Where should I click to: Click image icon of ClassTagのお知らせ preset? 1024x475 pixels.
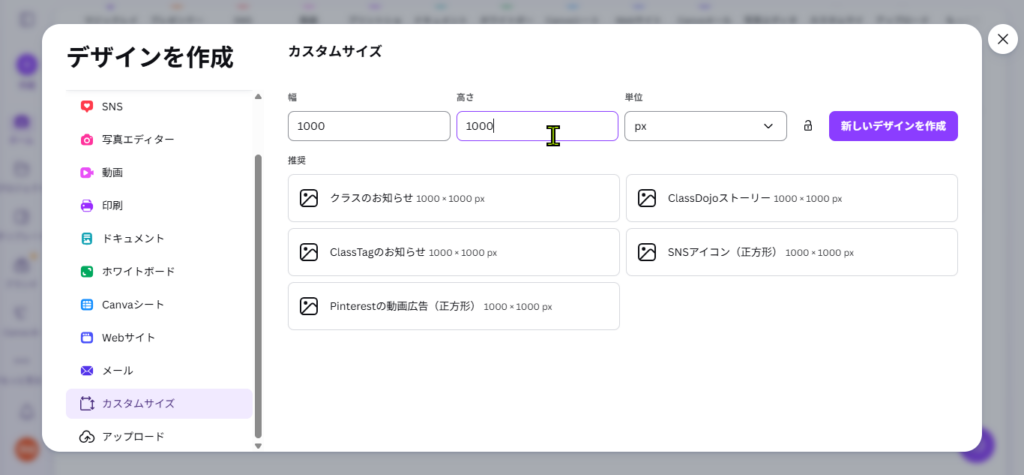(x=308, y=252)
